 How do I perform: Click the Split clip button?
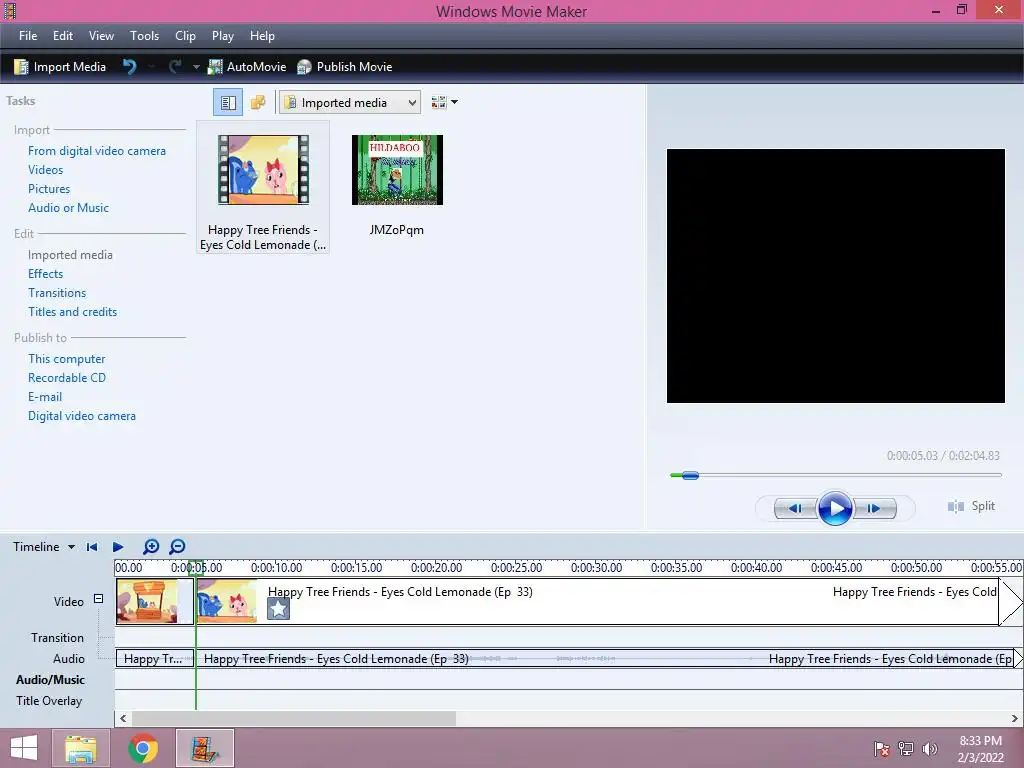[x=971, y=506]
